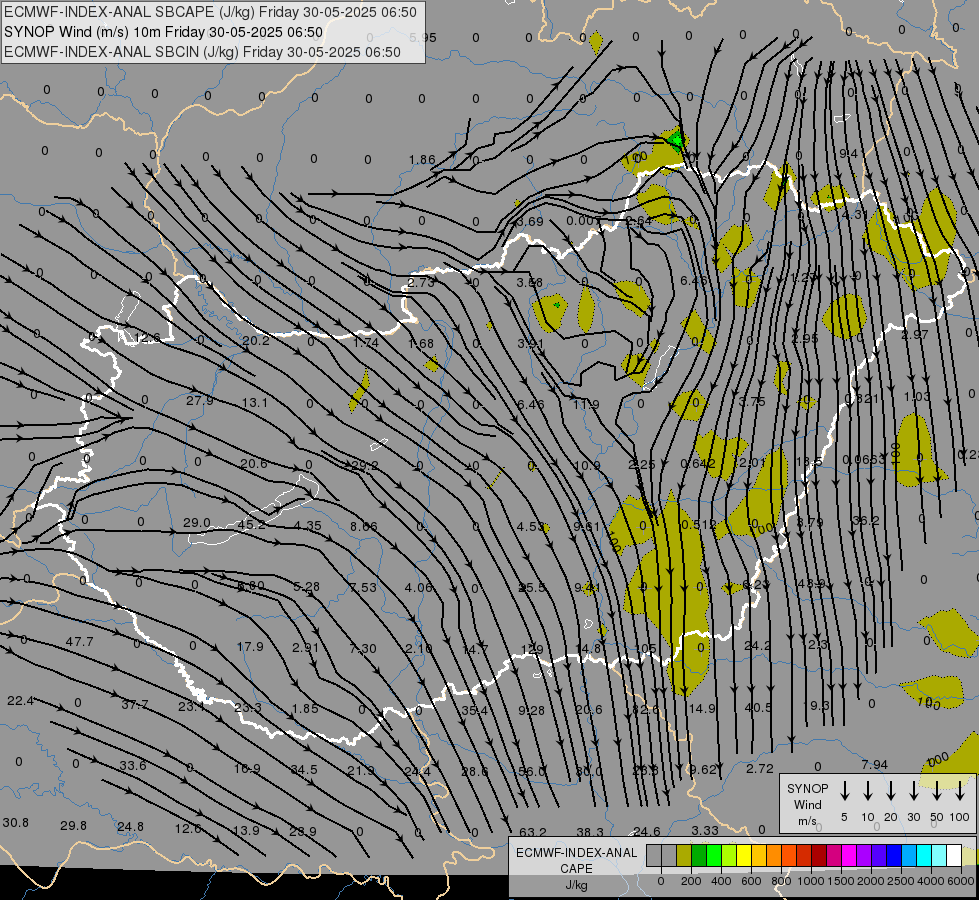
Task: Click the 34.5 value on the map
Action: pyautogui.click(x=304, y=769)
